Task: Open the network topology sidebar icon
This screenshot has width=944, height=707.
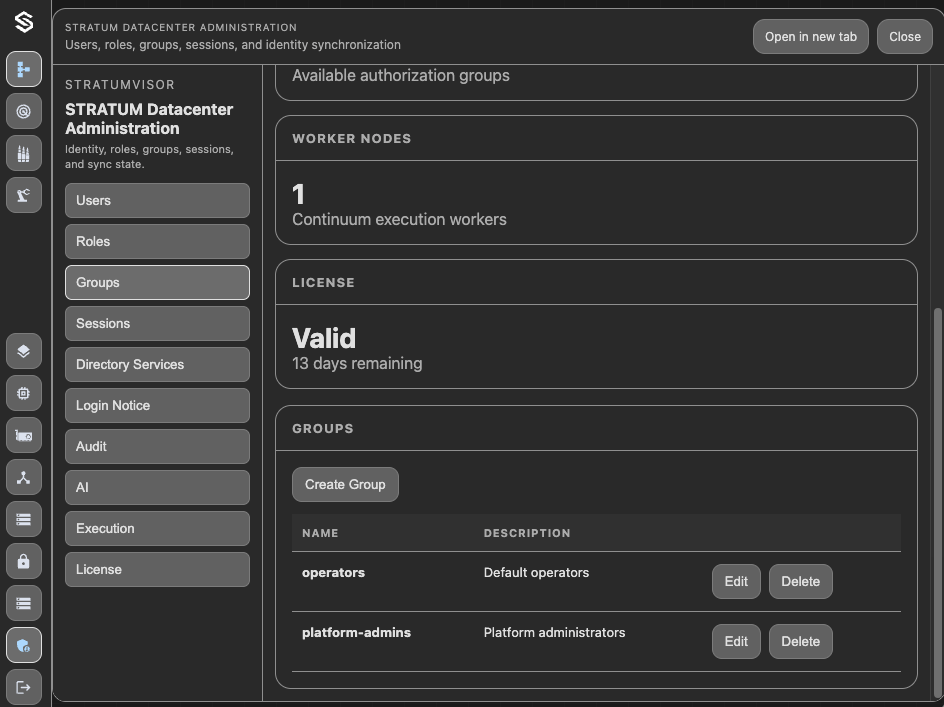Action: click(24, 478)
